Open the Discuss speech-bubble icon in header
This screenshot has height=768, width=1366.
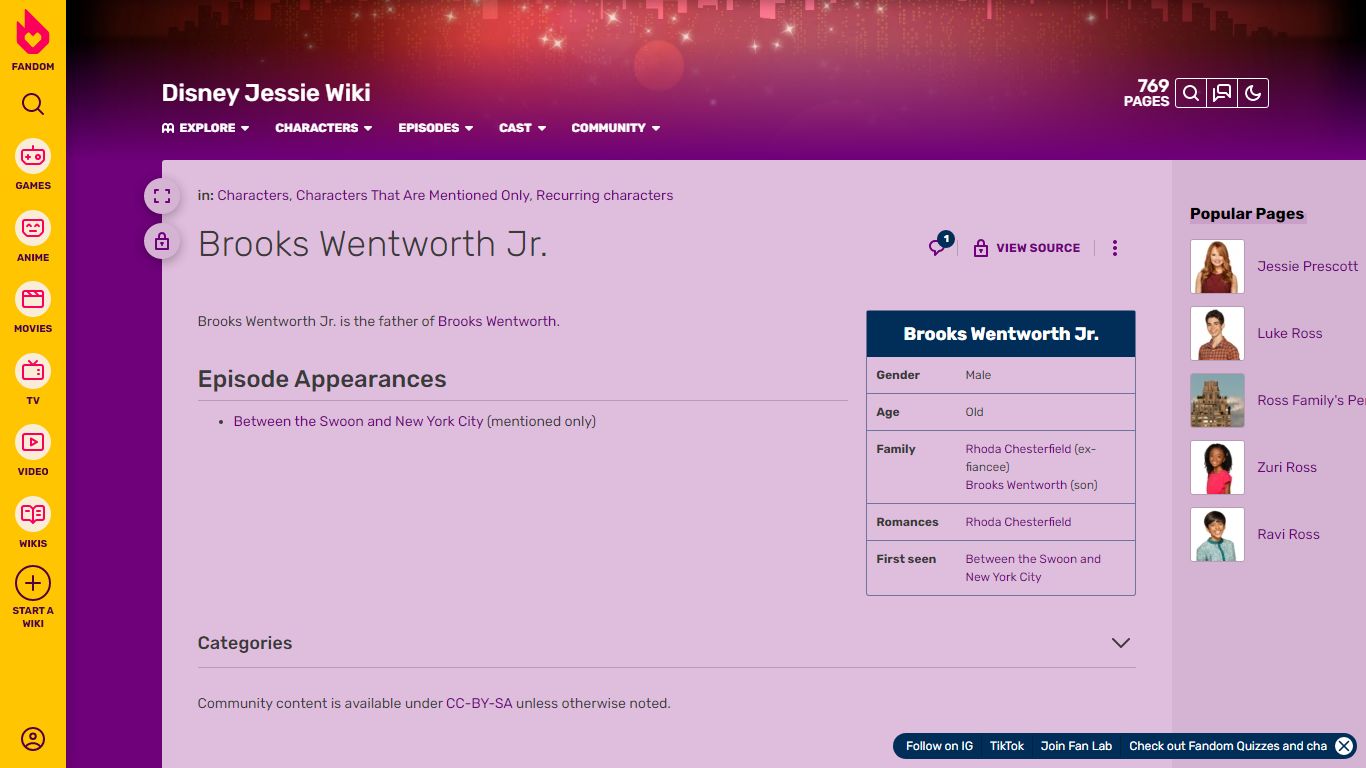1222,93
